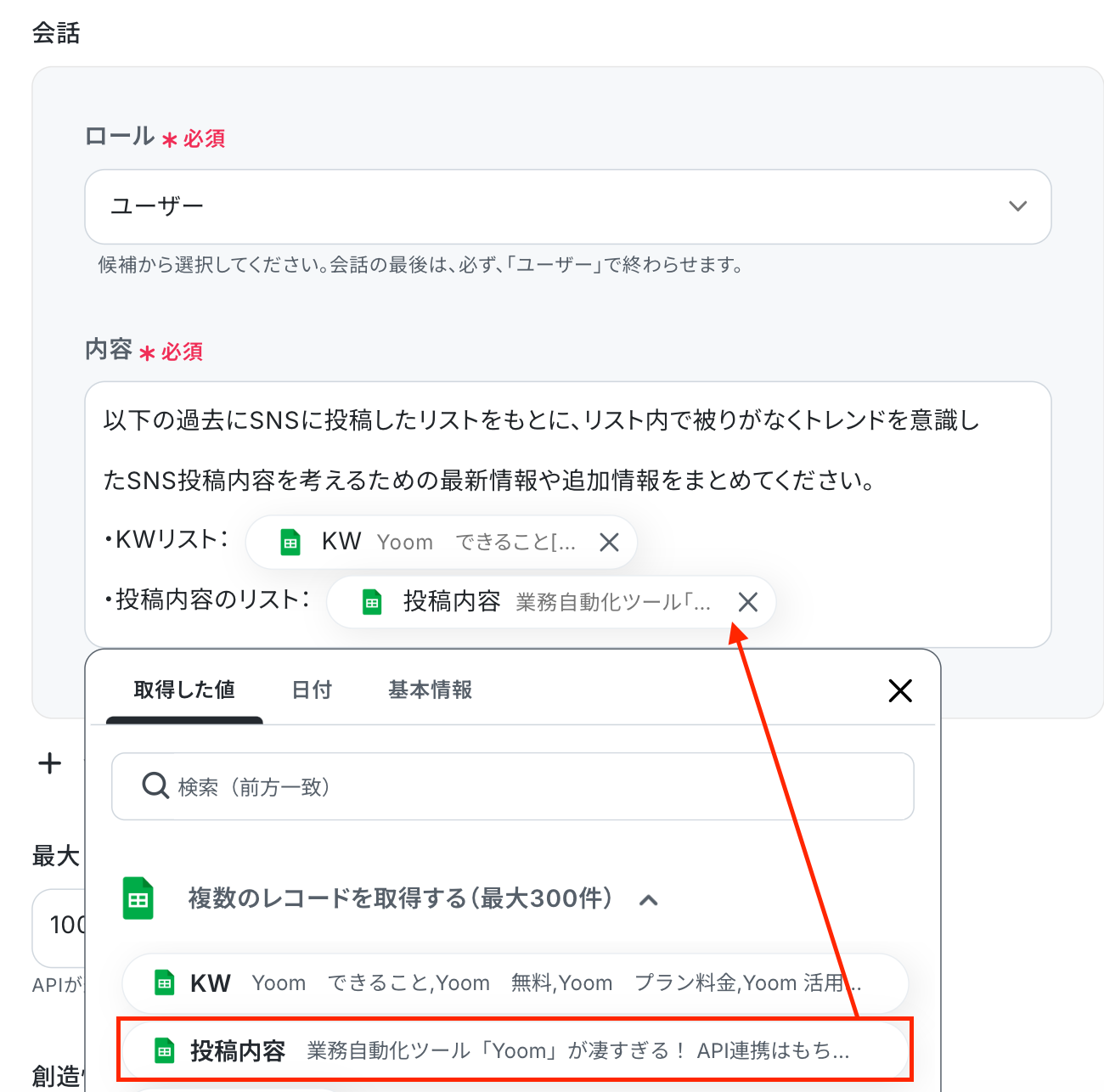The height and width of the screenshot is (1092, 1104).
Task: Insert the 投稿内容 value from the list
Action: [515, 1050]
